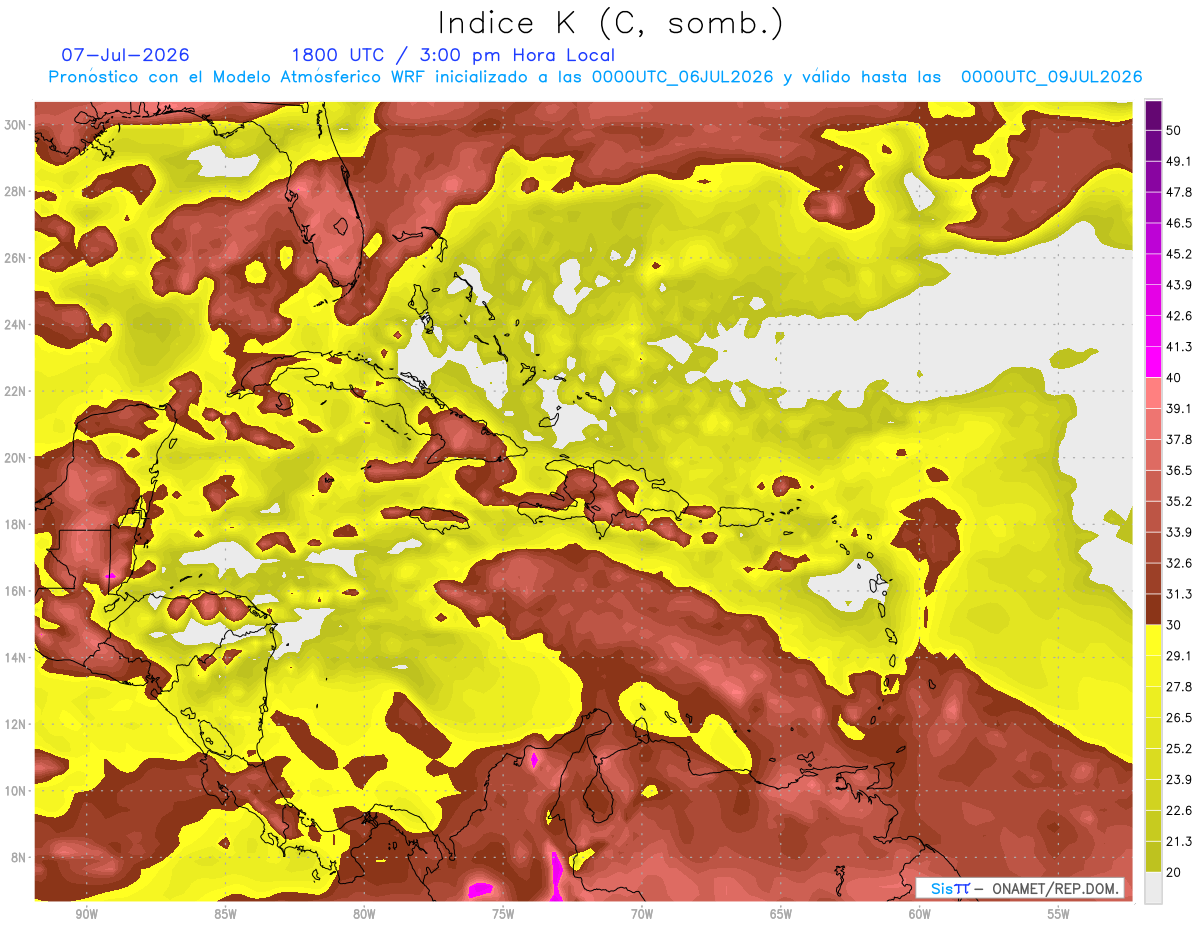Select the 8N latitude label
Screen dimensions: 1200x927
coord(19,858)
